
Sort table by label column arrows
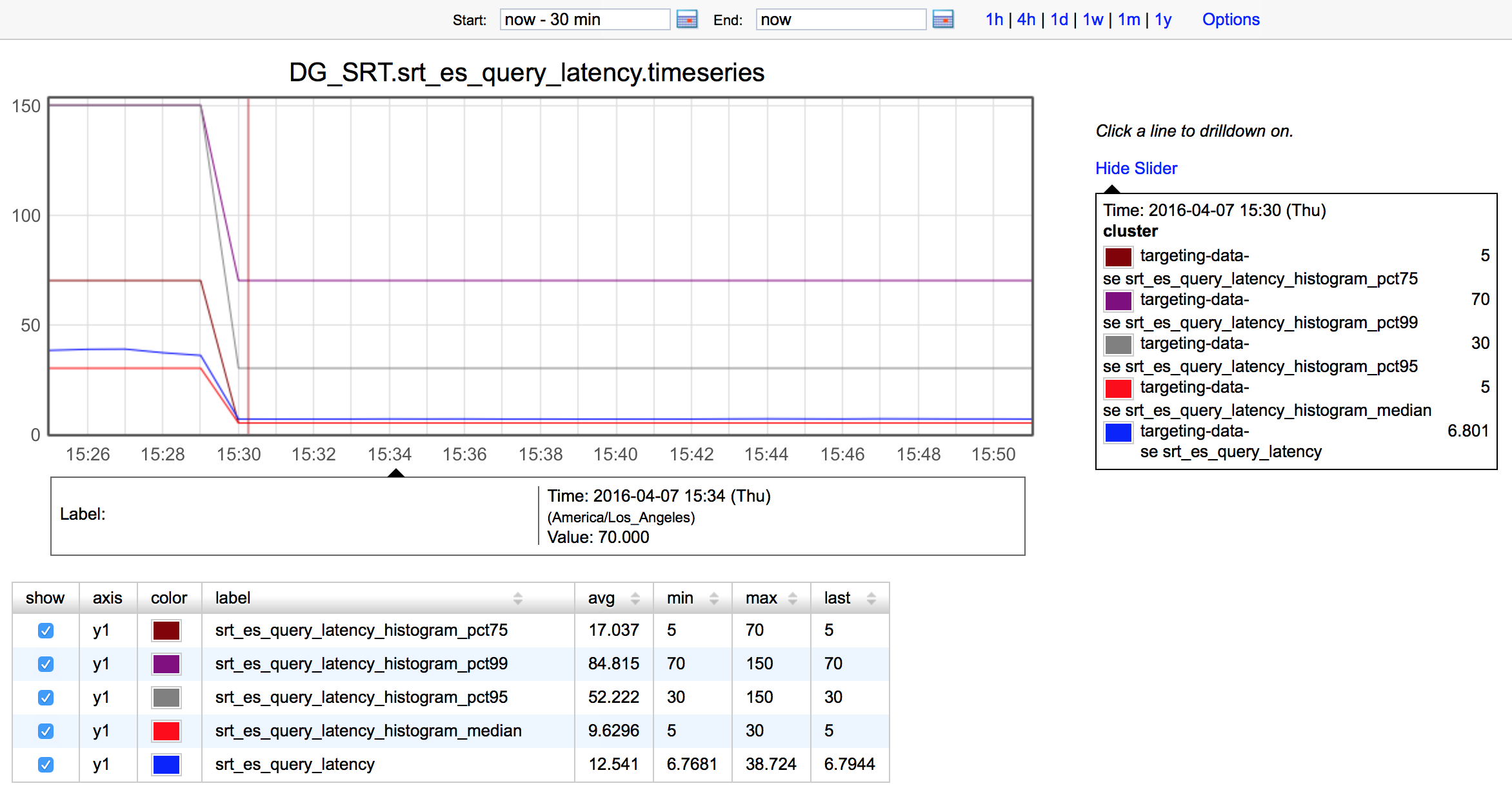click(x=517, y=598)
